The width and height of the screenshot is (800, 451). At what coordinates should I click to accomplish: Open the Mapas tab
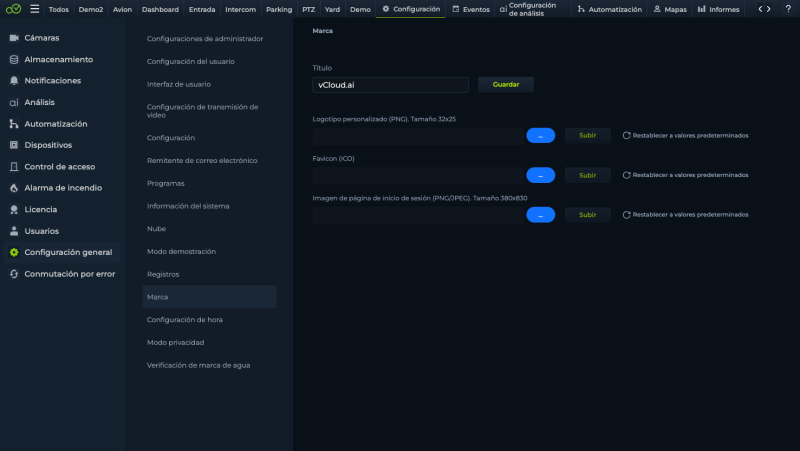coord(670,9)
